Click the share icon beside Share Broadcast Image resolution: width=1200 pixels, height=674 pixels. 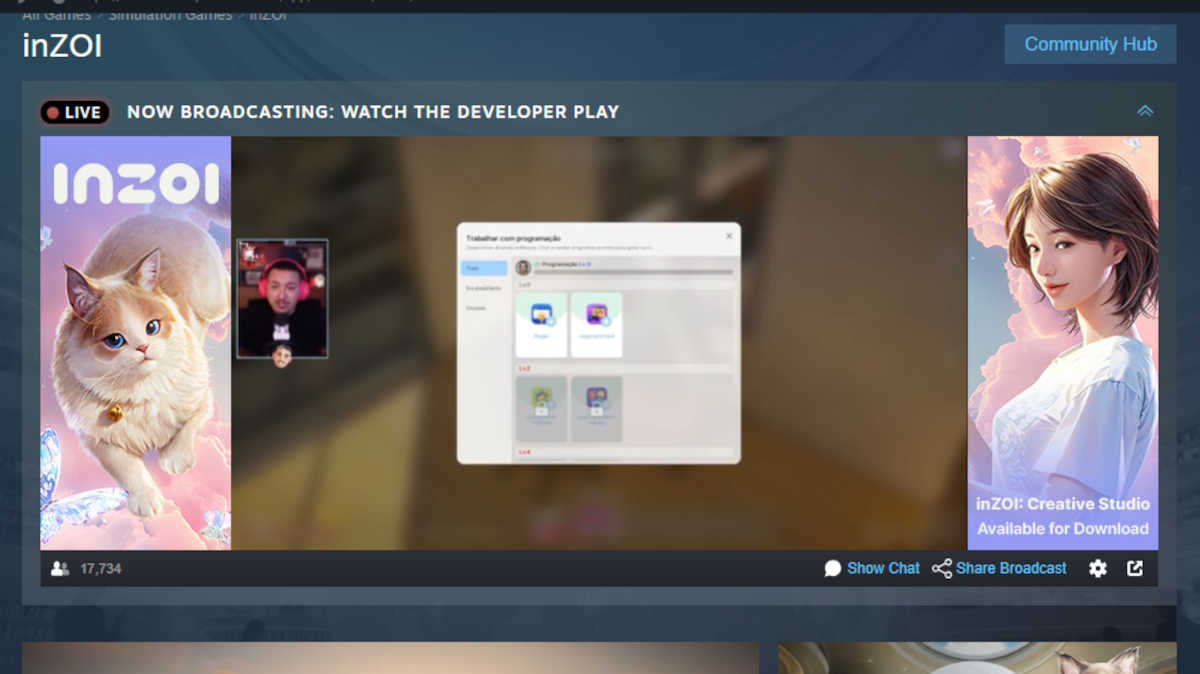pyautogui.click(x=942, y=568)
